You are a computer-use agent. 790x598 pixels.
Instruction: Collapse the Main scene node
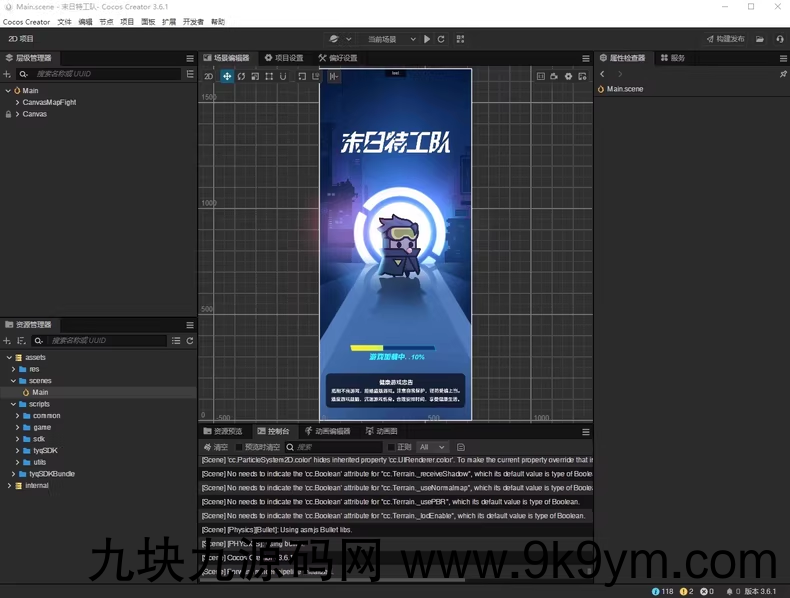tap(8, 91)
